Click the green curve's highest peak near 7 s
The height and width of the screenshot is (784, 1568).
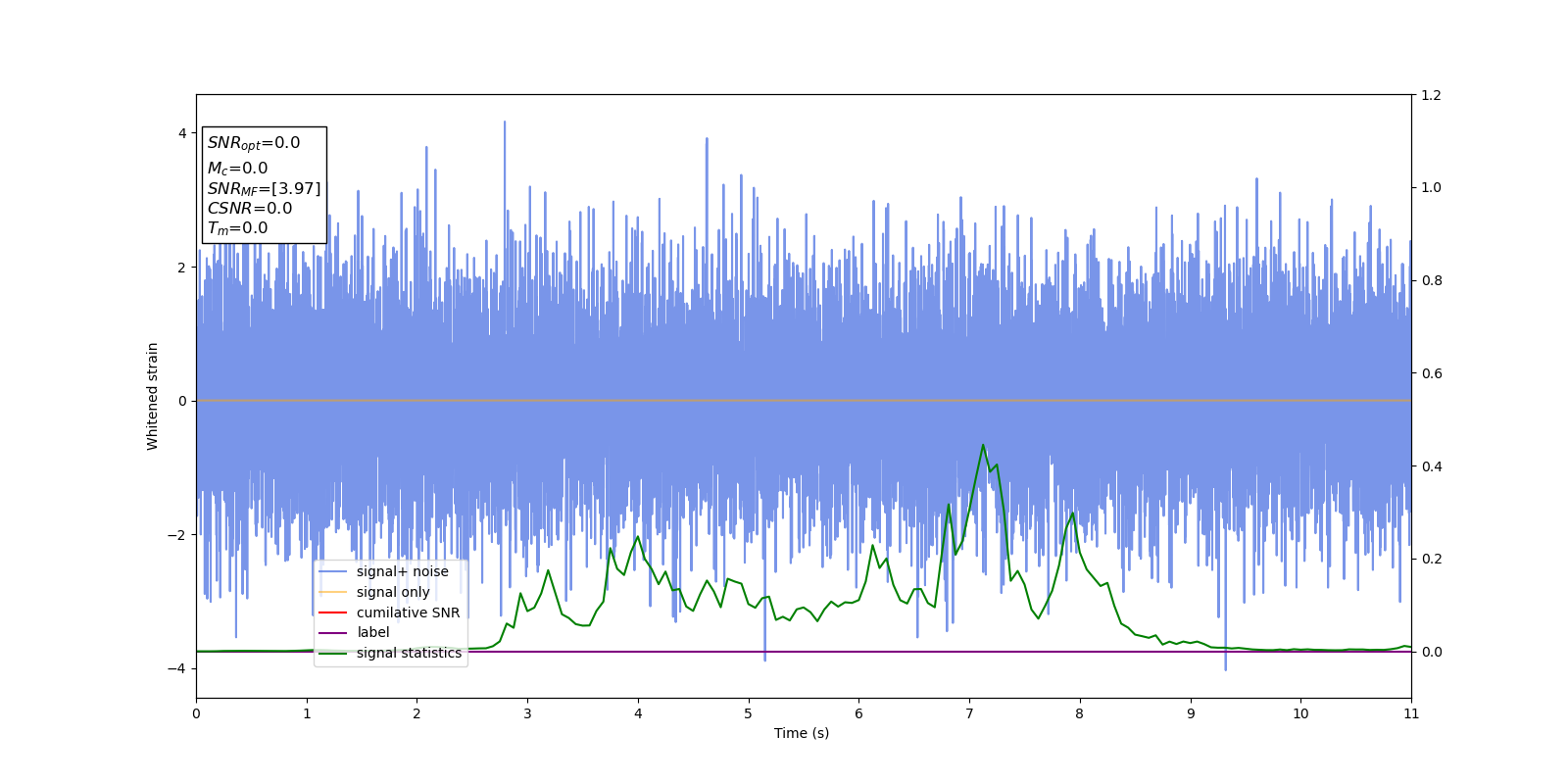(x=983, y=445)
